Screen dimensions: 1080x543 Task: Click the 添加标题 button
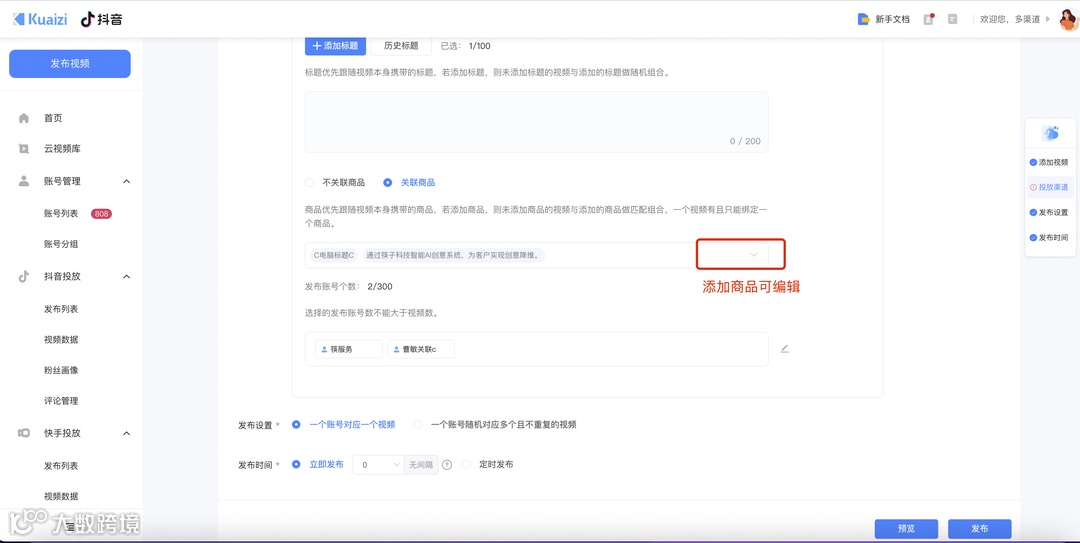coord(335,45)
